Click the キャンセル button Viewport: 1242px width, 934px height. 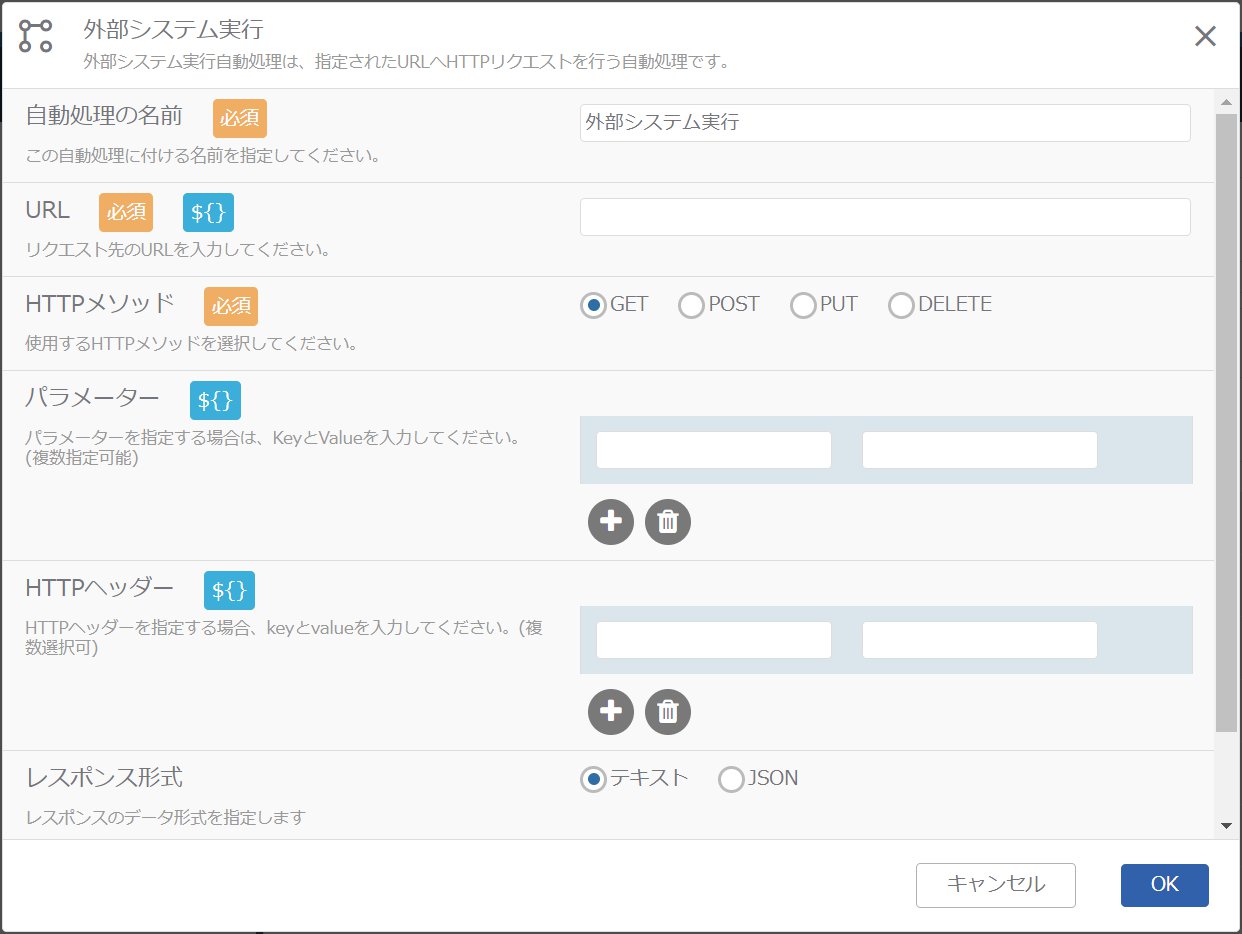996,885
